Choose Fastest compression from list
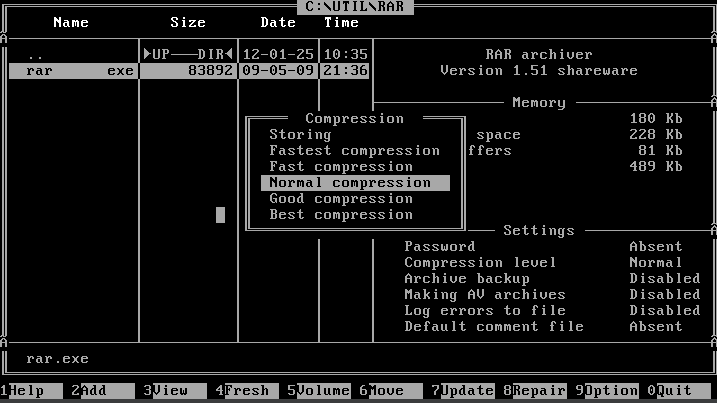 click(354, 151)
